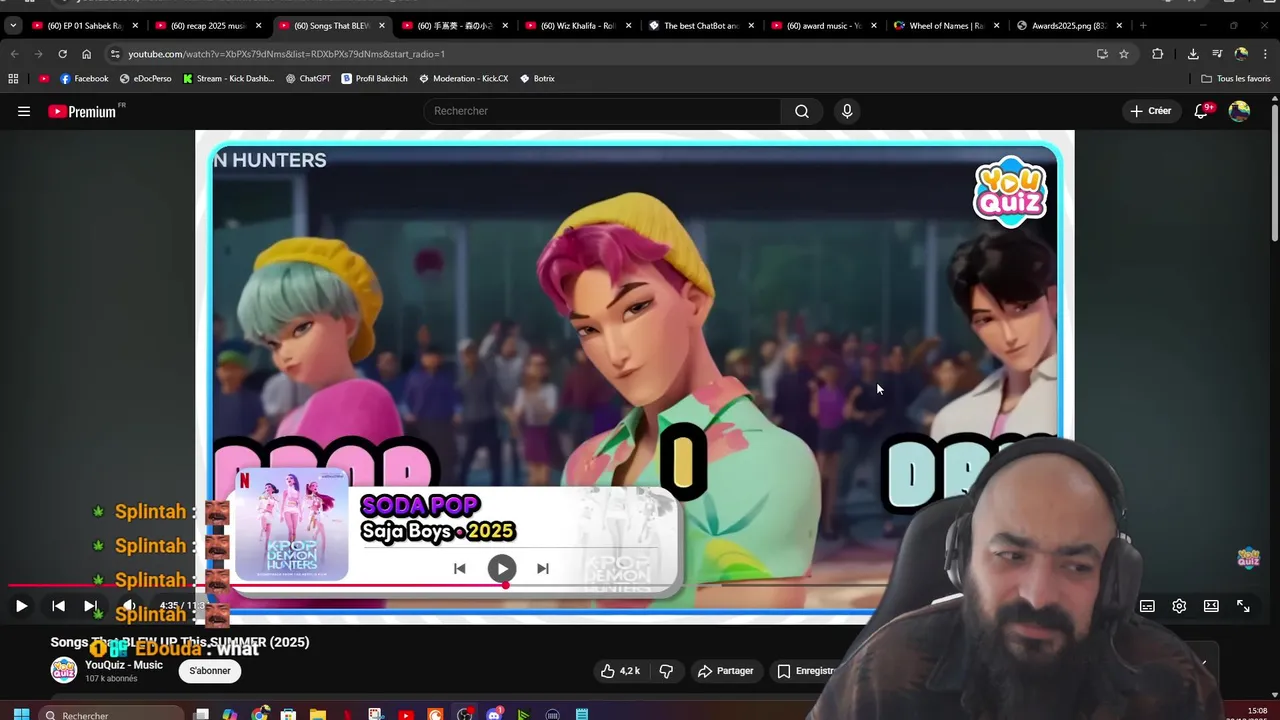Open the browser home page button
Viewport: 1280px width, 720px height.
point(87,54)
